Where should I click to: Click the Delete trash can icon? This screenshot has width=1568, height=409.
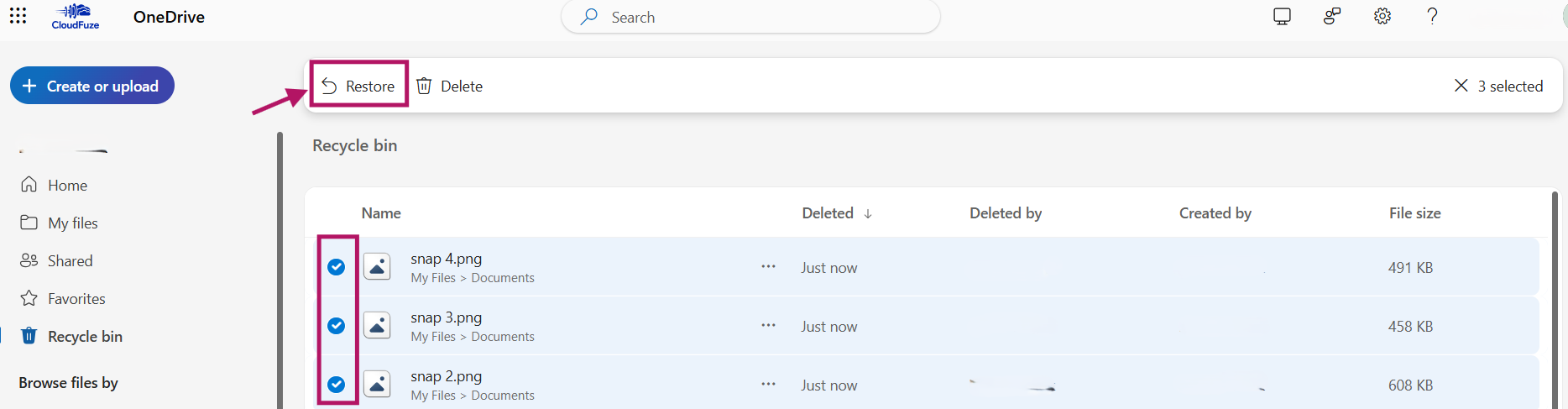coord(424,86)
